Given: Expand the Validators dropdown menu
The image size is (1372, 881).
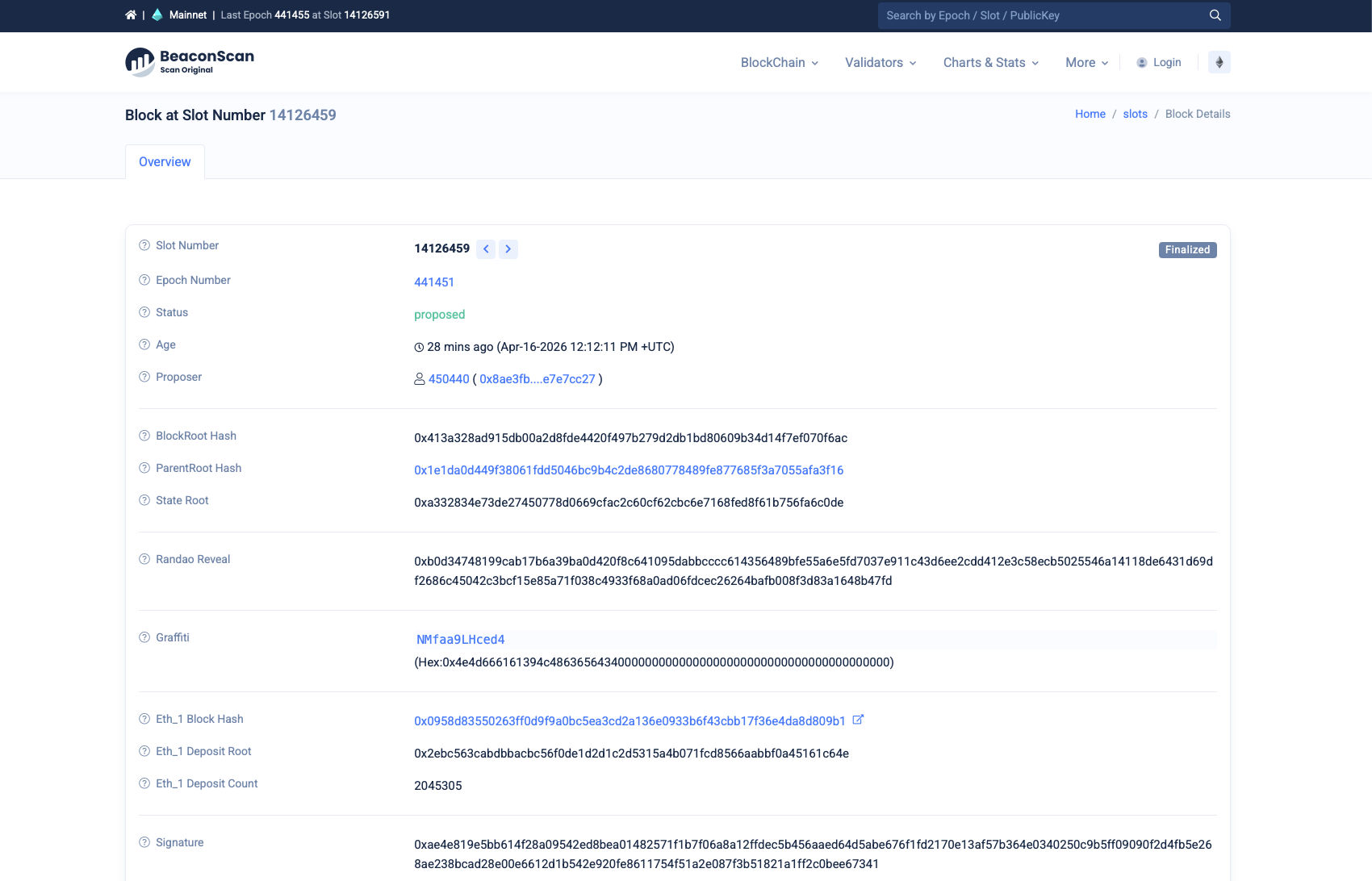Looking at the screenshot, I should 881,63.
